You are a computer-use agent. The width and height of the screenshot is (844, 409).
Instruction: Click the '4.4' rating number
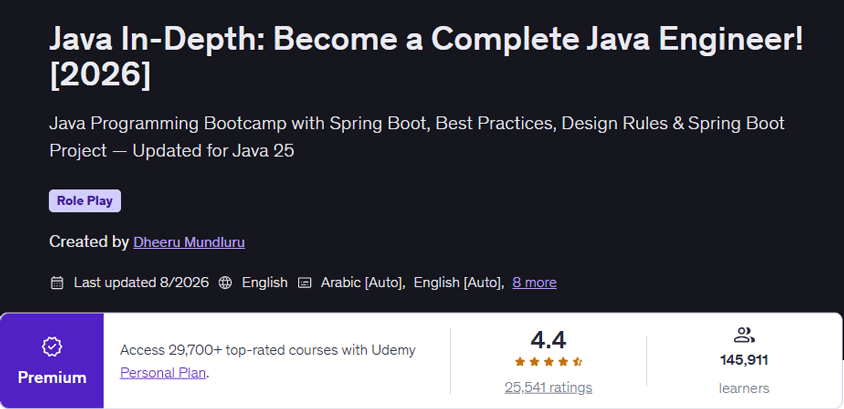coord(548,340)
